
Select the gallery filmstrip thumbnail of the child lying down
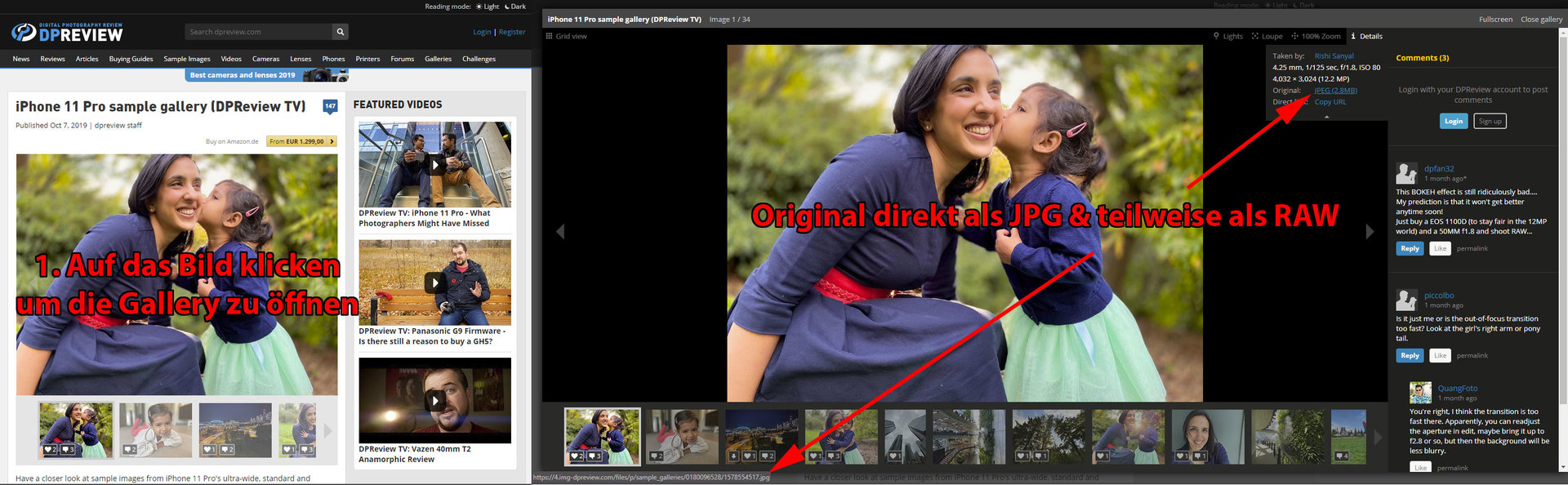[681, 437]
